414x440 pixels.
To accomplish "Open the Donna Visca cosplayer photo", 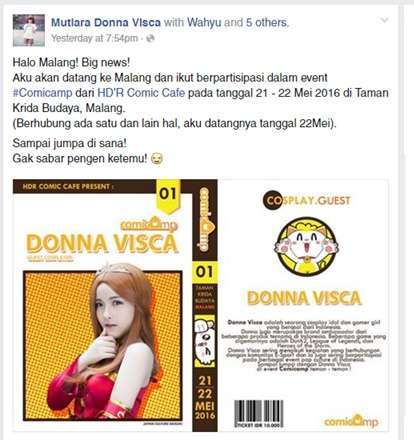I will pos(103,346).
